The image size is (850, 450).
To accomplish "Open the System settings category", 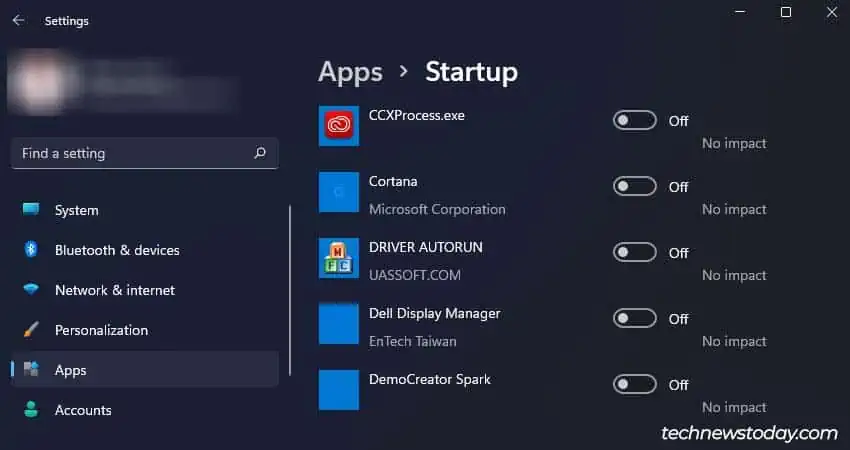I will tap(145, 210).
